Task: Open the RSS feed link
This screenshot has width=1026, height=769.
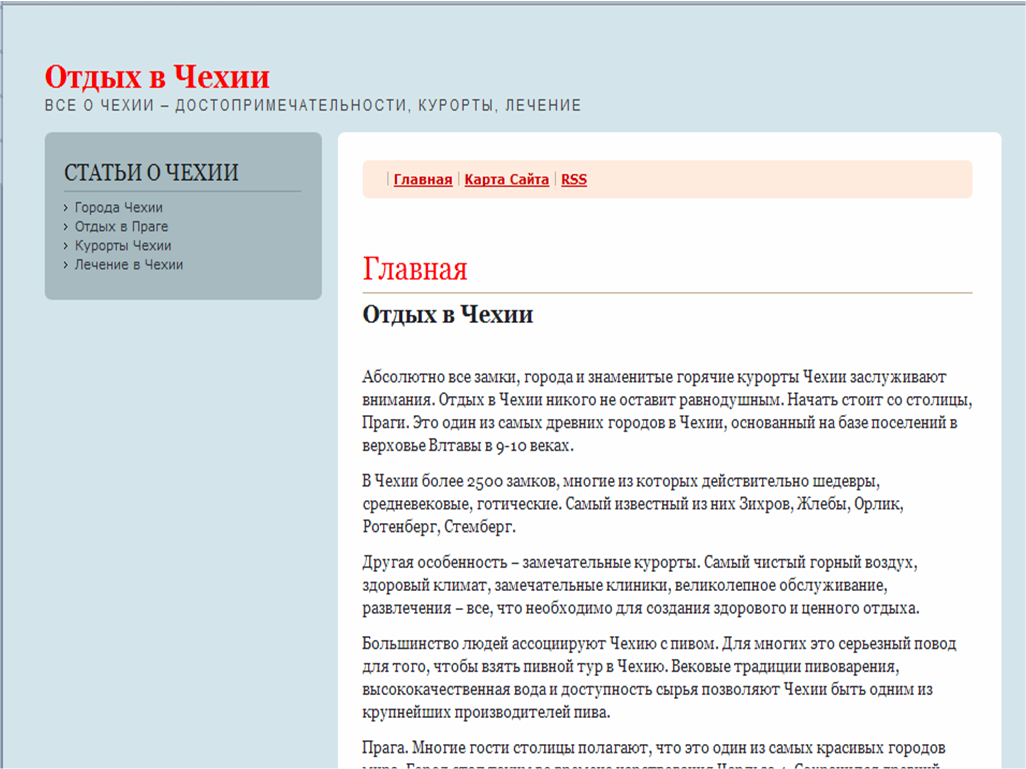Action: coord(573,180)
